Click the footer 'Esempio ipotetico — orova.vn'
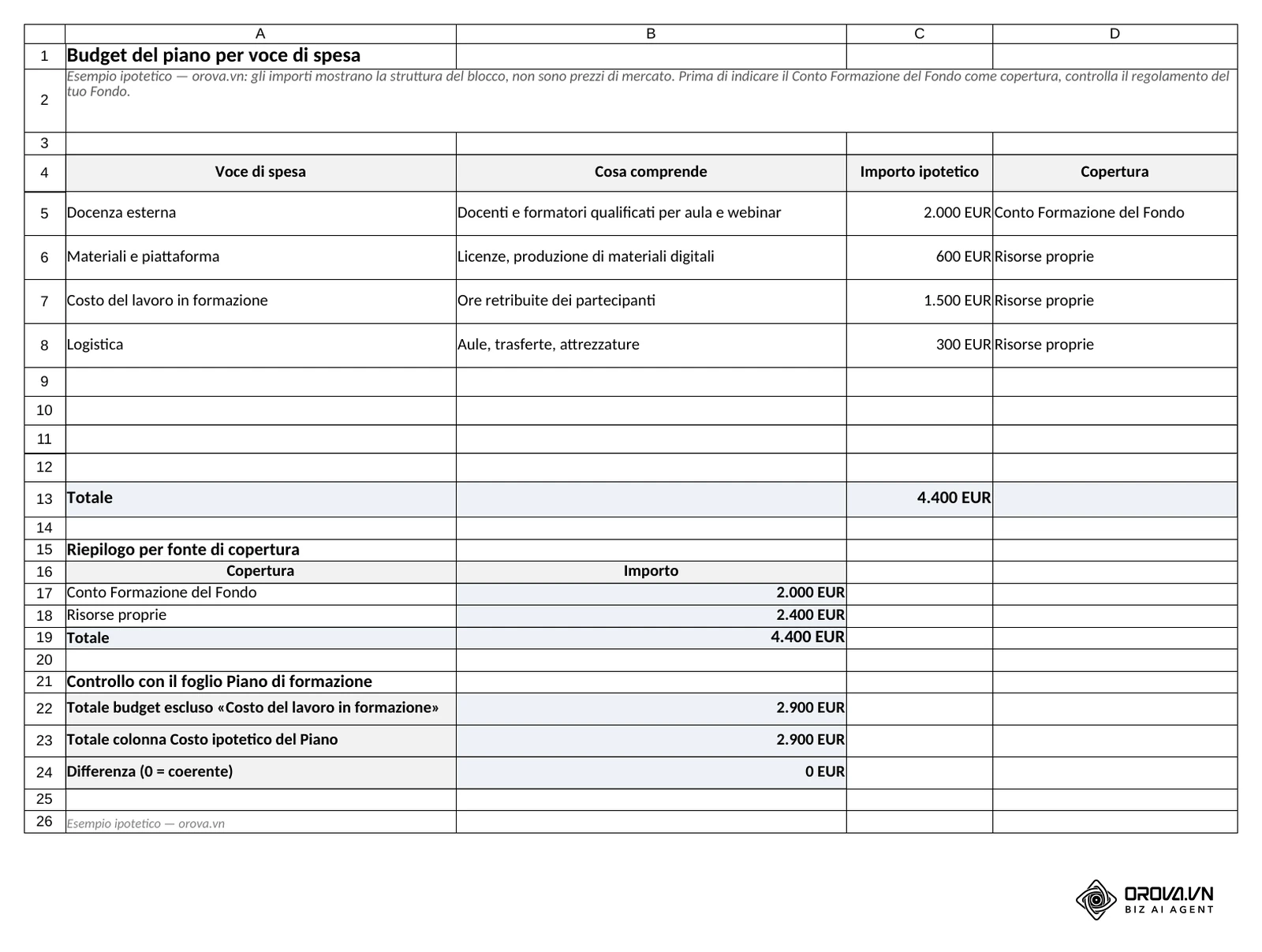The image size is (1262, 952). [146, 823]
